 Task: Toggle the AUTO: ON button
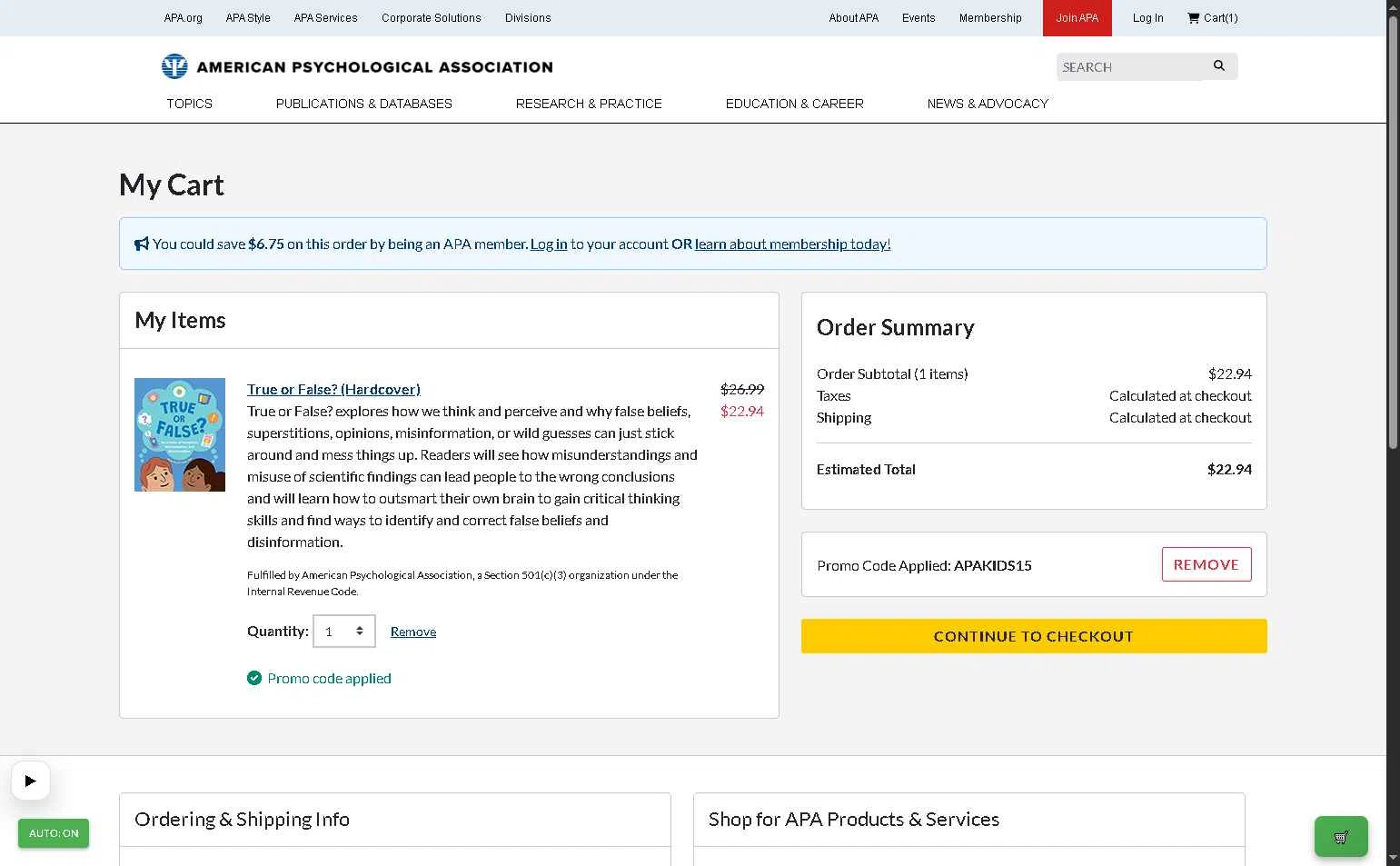coord(54,833)
